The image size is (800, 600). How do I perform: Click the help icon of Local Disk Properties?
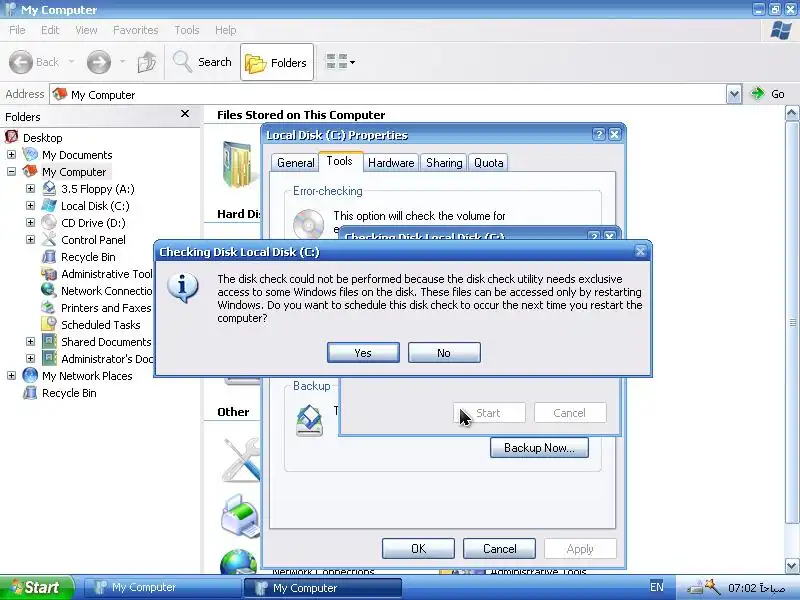(598, 135)
